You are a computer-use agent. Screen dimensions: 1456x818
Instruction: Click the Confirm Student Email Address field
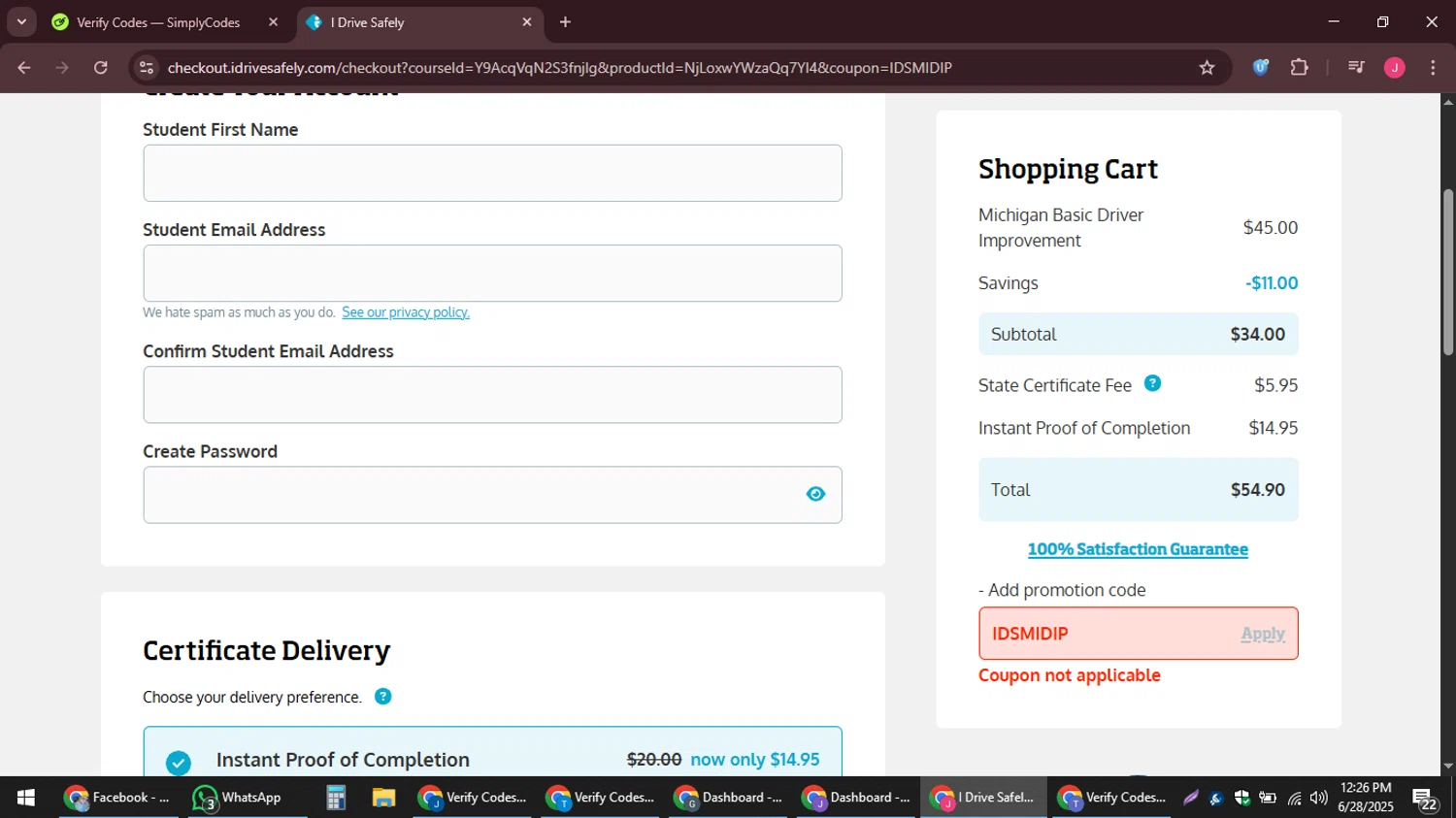(492, 395)
